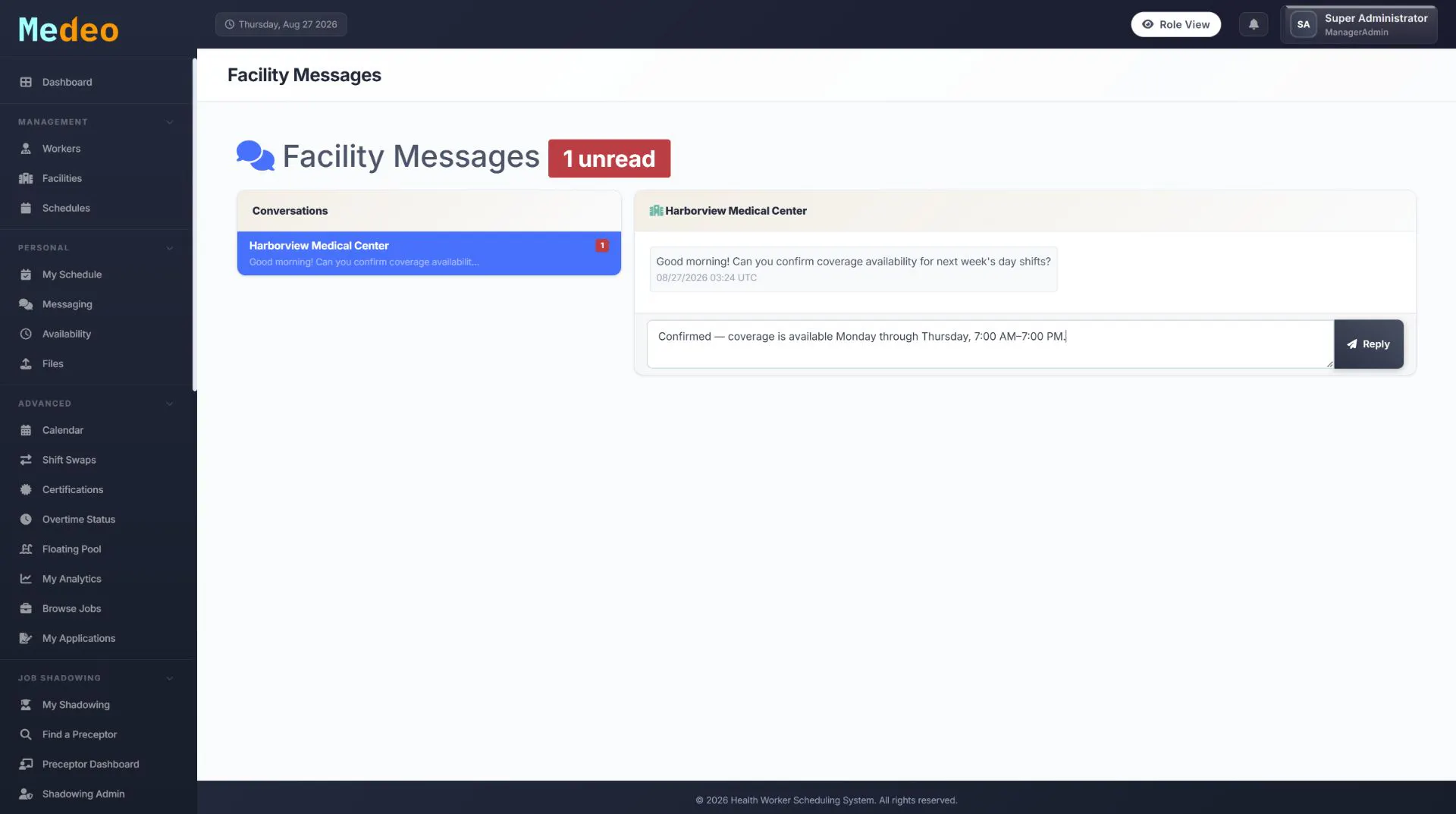Click the Shadowing Admin icon
This screenshot has height=814, width=1456.
(26, 794)
